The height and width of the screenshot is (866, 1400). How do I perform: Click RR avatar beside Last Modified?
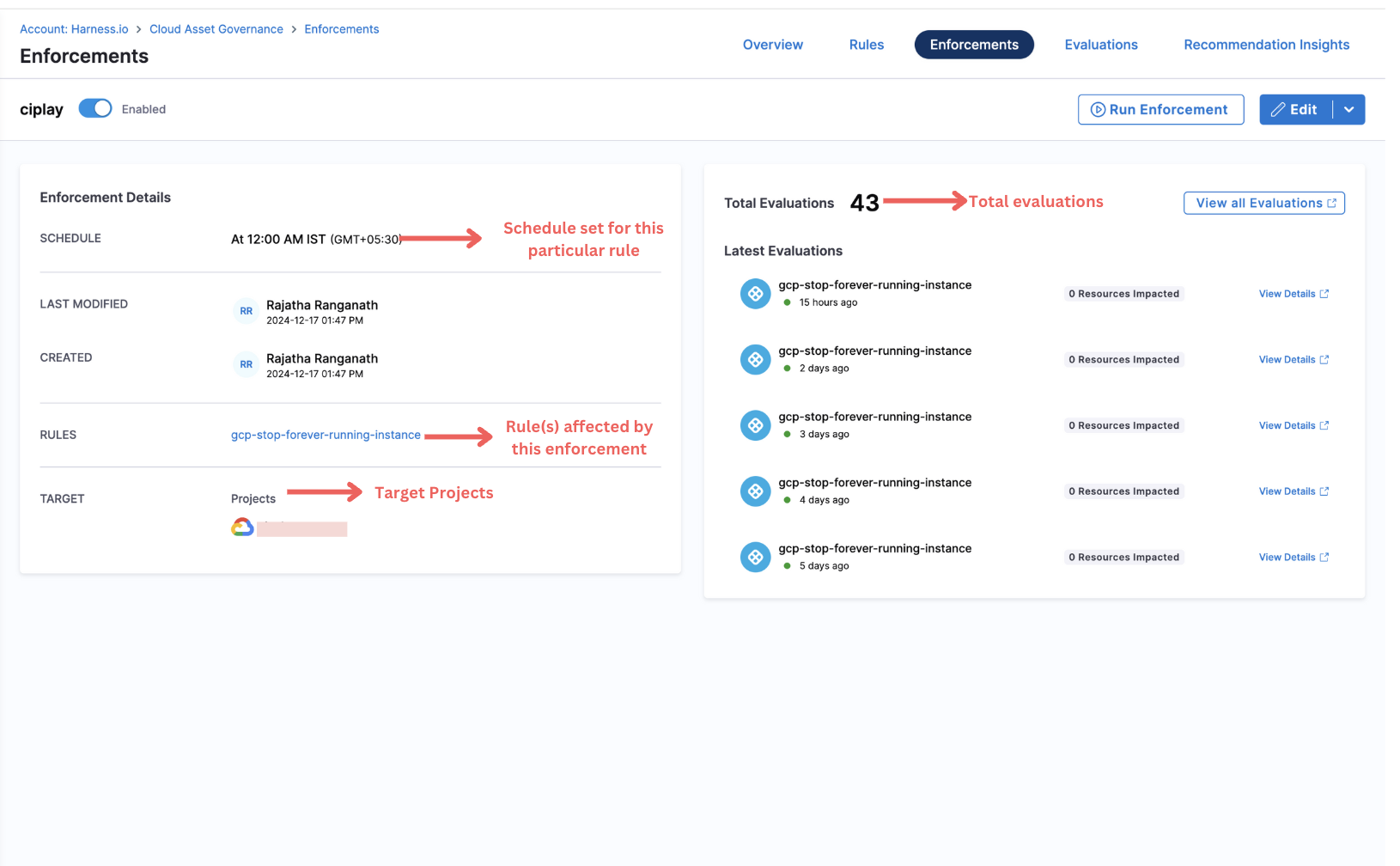click(x=247, y=311)
